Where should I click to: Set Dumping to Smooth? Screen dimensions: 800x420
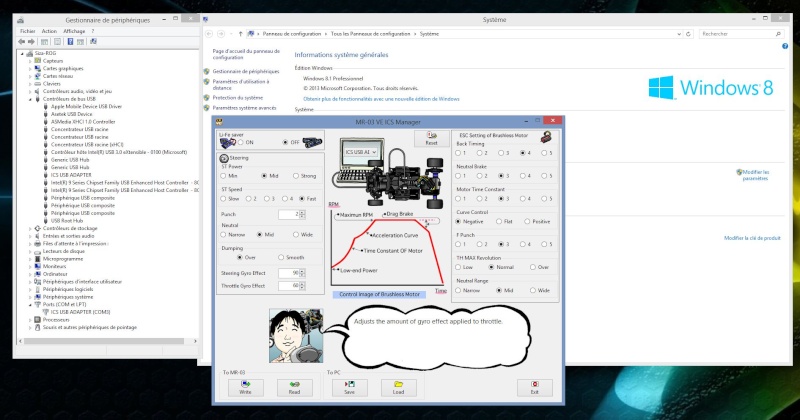click(x=281, y=257)
